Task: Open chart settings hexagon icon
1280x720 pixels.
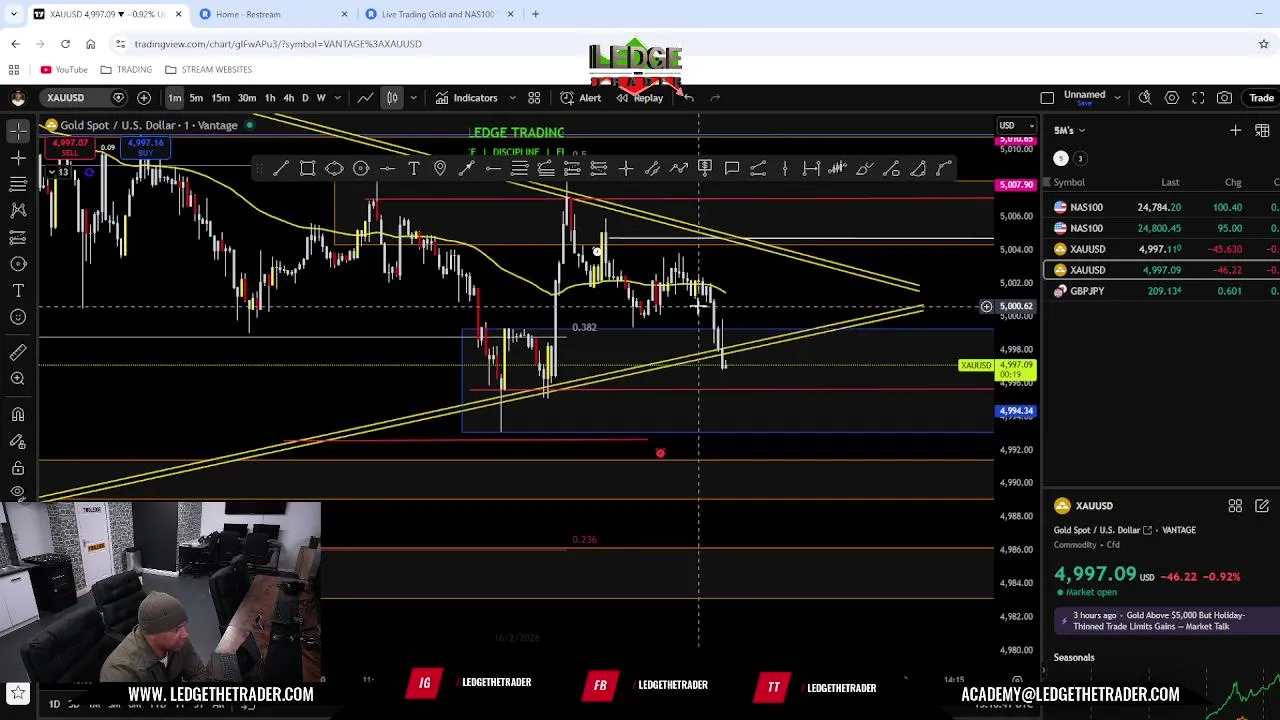Action: [1172, 97]
